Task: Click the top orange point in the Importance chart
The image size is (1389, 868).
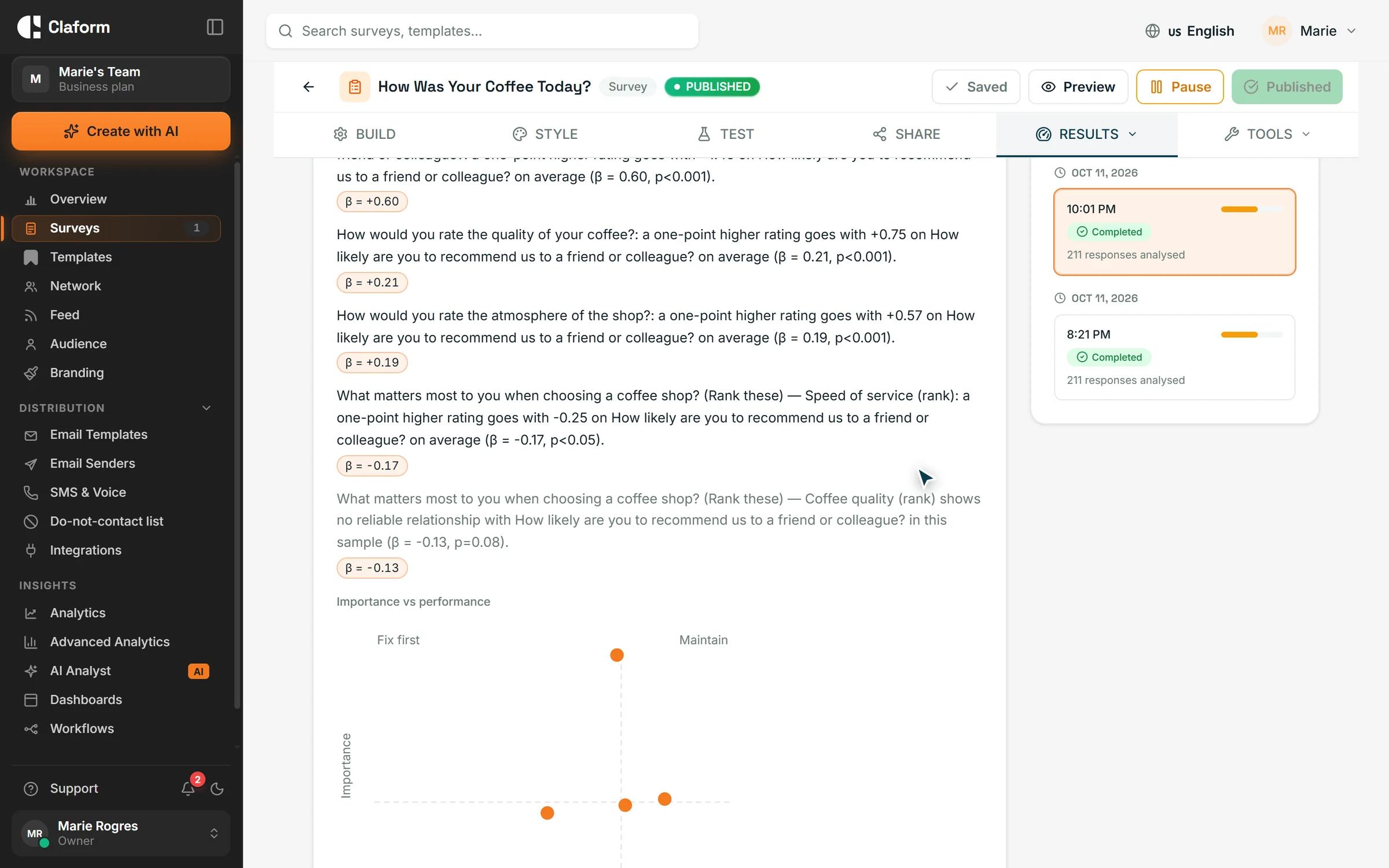Action: pos(617,655)
